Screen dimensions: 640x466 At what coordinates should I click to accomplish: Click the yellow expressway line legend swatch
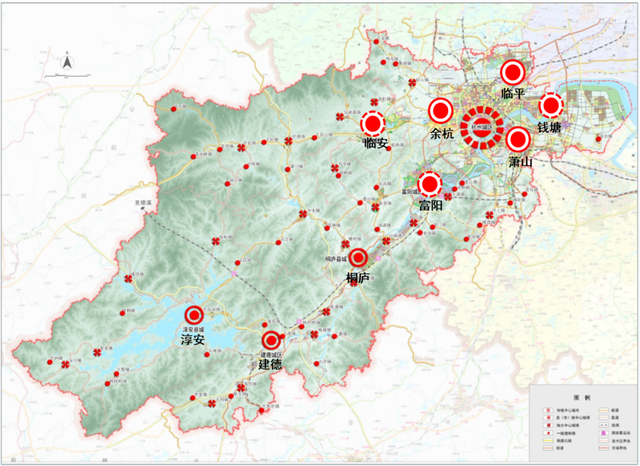[x=548, y=440]
